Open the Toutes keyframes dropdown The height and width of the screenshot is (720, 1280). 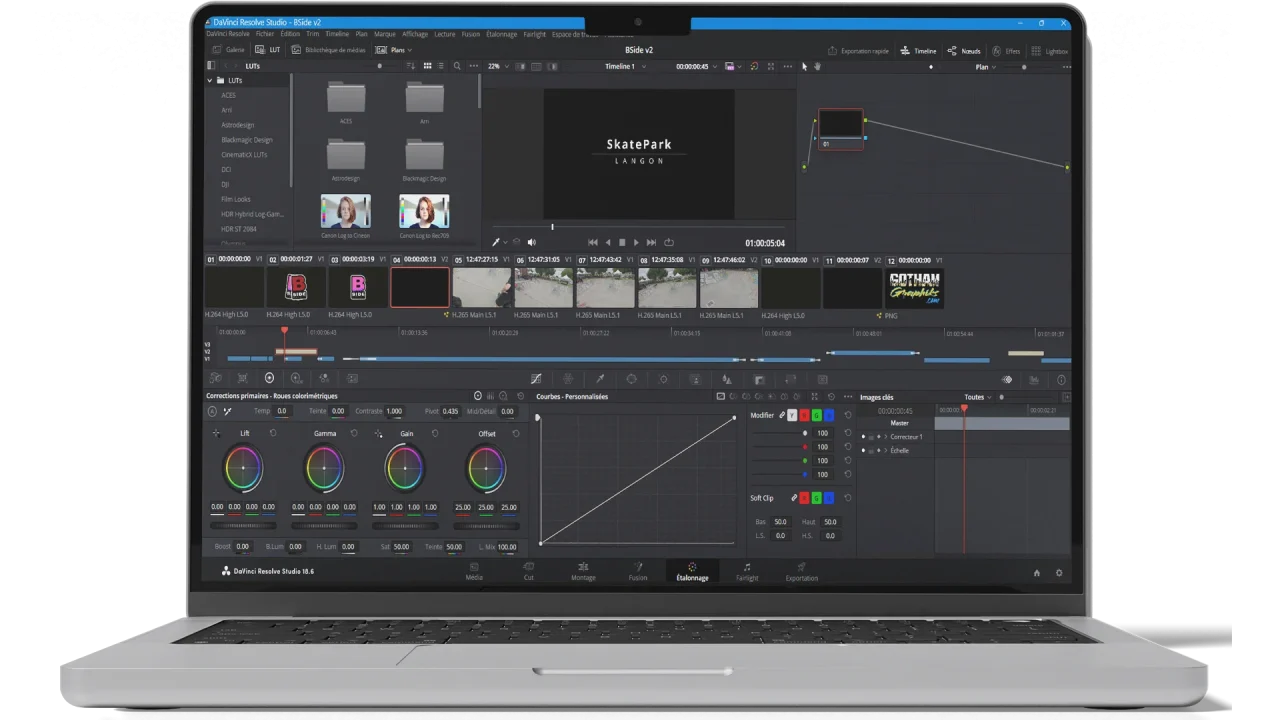(977, 397)
